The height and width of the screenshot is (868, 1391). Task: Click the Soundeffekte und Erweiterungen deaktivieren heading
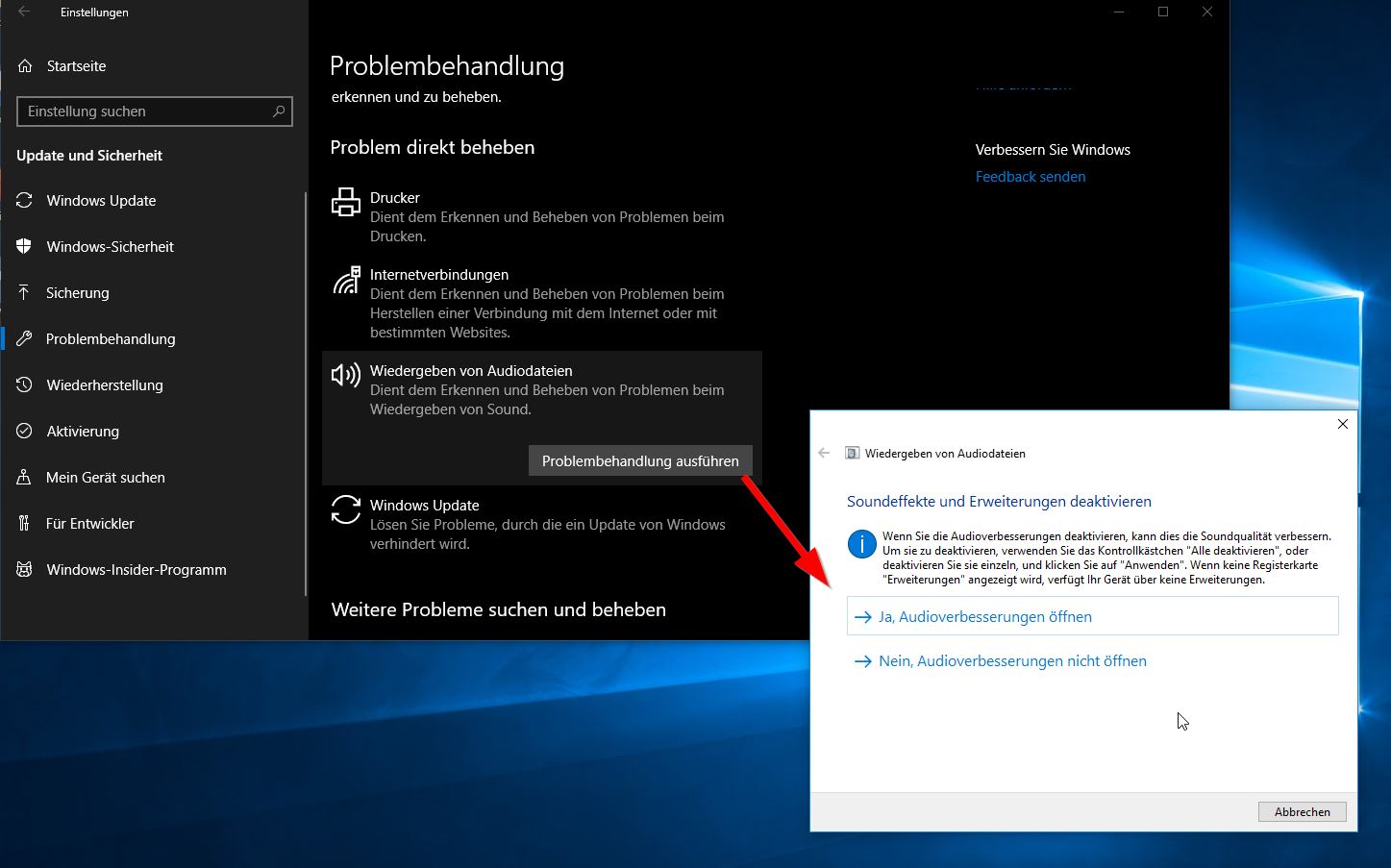pos(999,502)
